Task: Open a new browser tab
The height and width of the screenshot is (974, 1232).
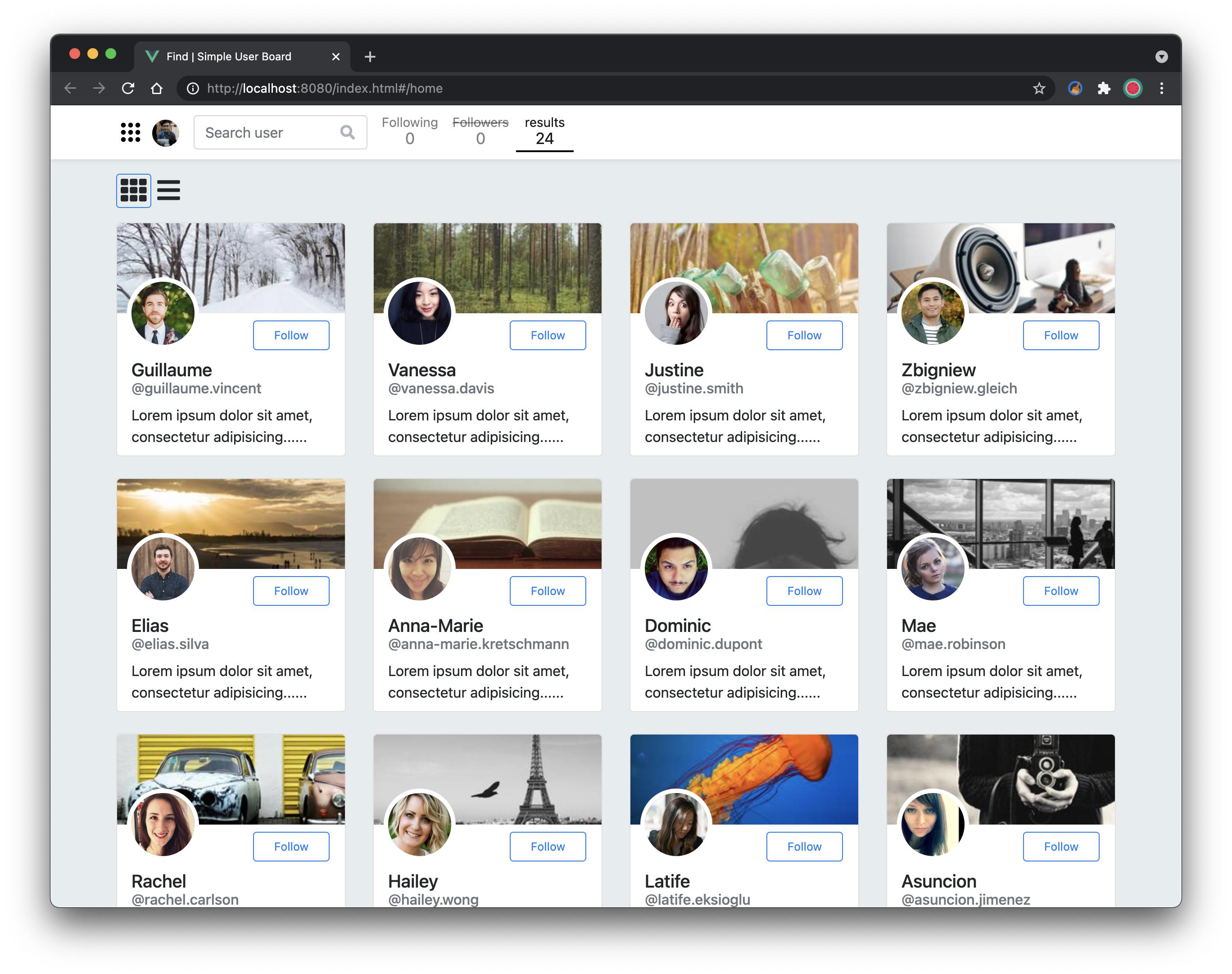Action: (x=370, y=56)
